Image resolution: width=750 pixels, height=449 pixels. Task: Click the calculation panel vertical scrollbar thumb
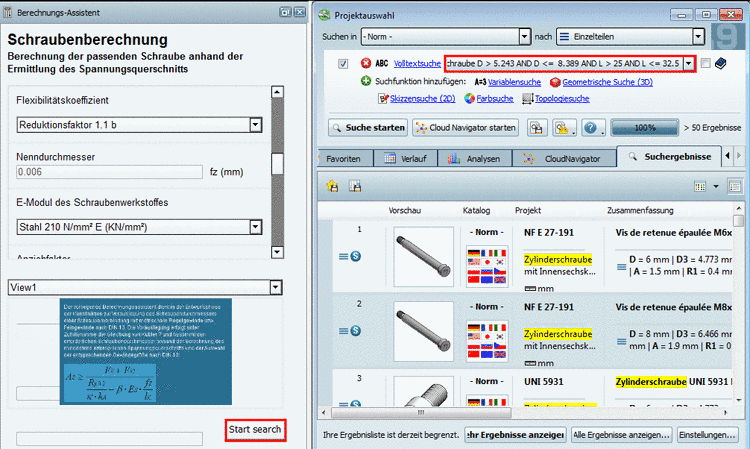pyautogui.click(x=277, y=164)
